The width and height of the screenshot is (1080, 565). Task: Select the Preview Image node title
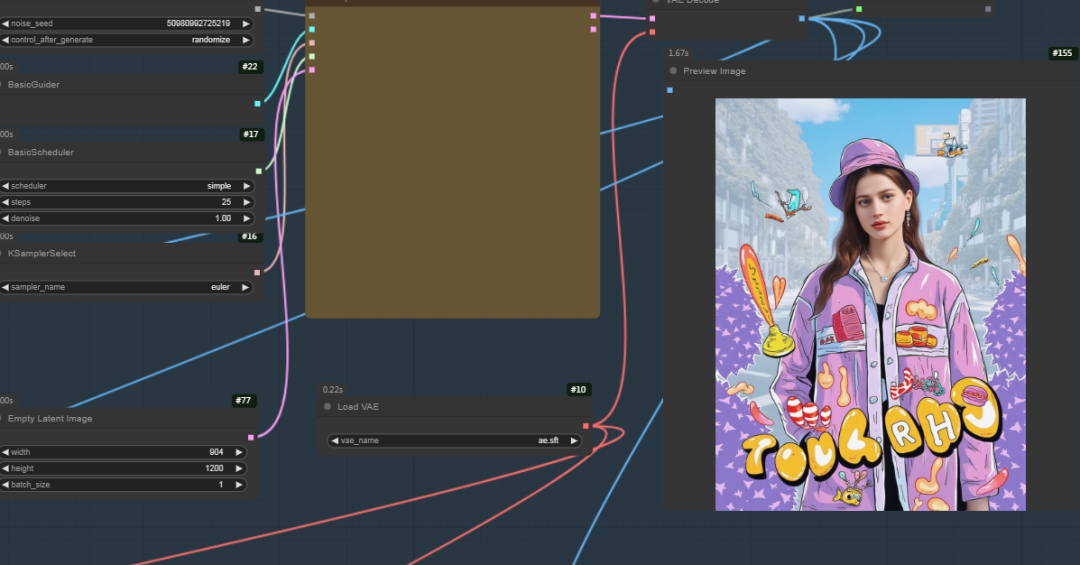714,71
